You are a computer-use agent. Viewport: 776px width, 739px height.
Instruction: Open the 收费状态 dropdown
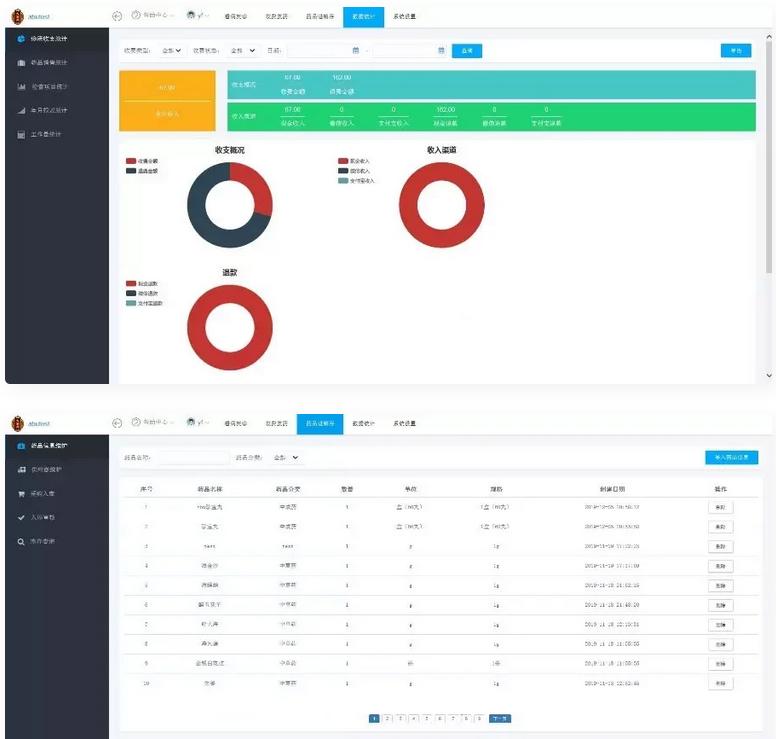[242, 50]
